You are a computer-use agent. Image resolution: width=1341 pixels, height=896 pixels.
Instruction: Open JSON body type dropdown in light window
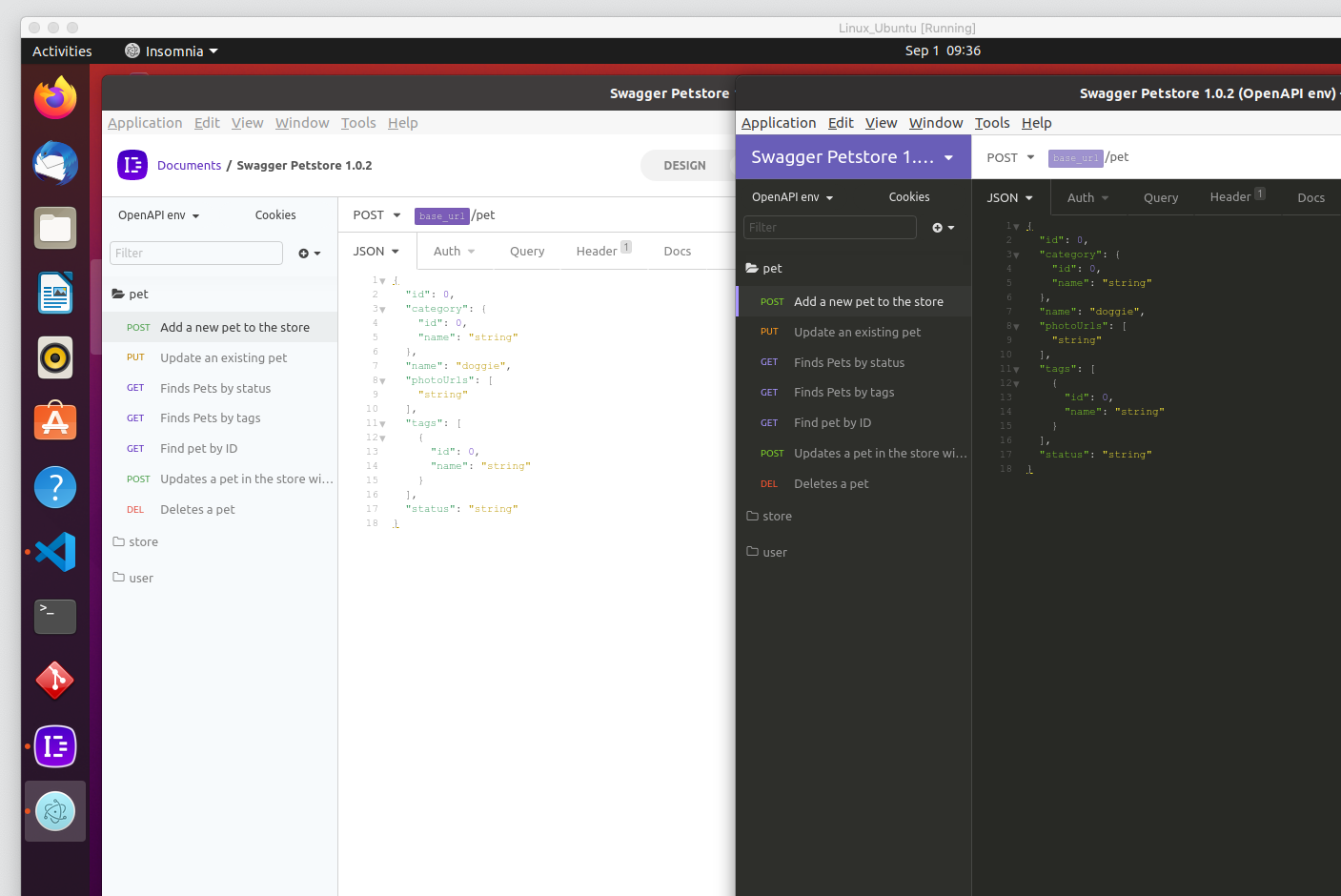point(376,252)
